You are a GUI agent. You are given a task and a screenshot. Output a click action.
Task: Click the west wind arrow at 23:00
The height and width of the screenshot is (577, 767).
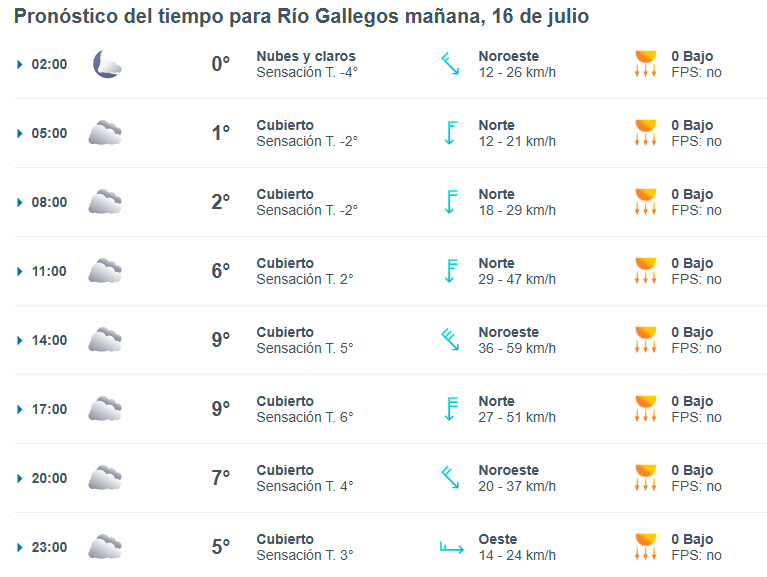[452, 547]
